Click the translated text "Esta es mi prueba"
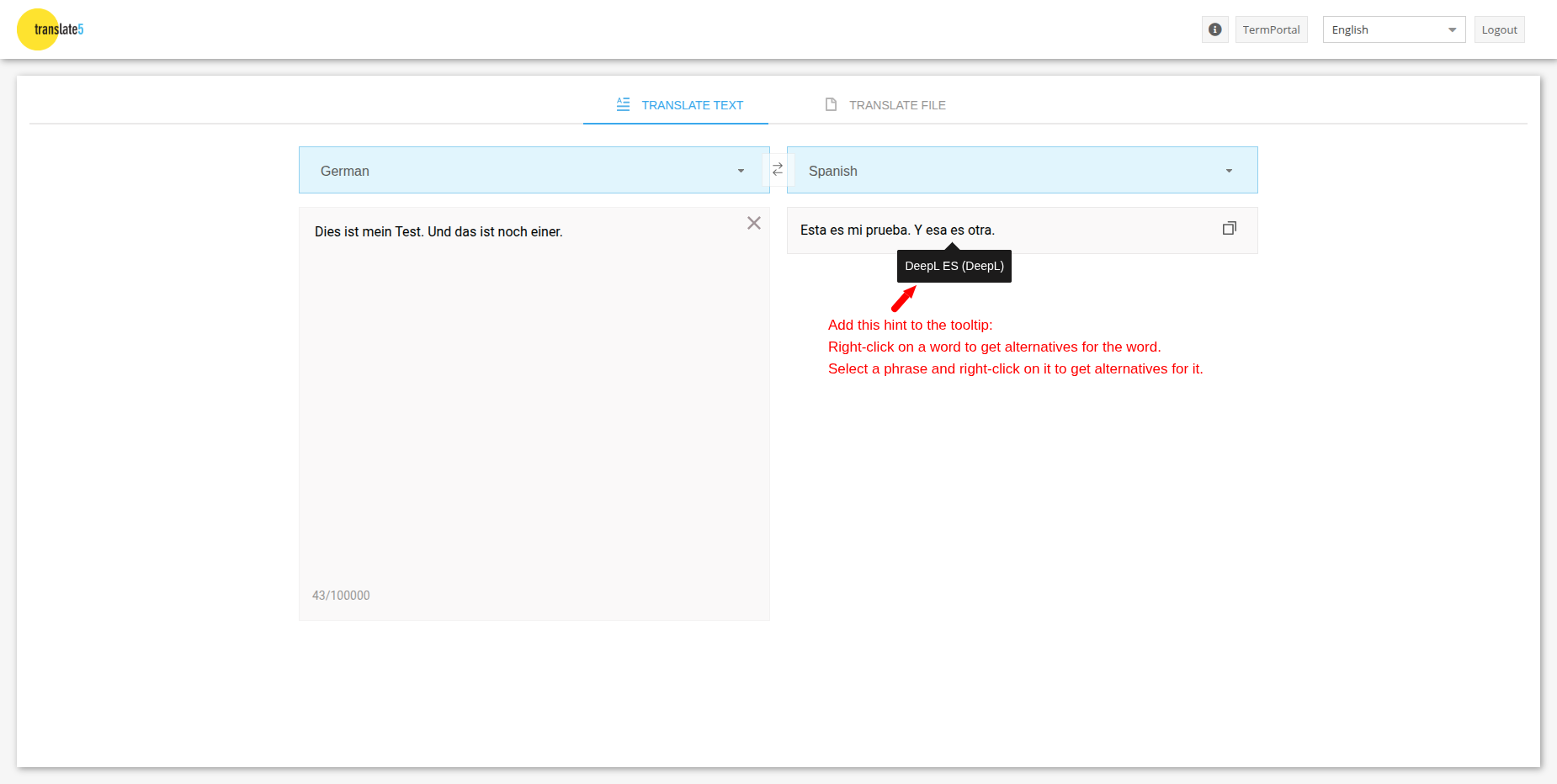This screenshot has width=1557, height=784. click(853, 230)
